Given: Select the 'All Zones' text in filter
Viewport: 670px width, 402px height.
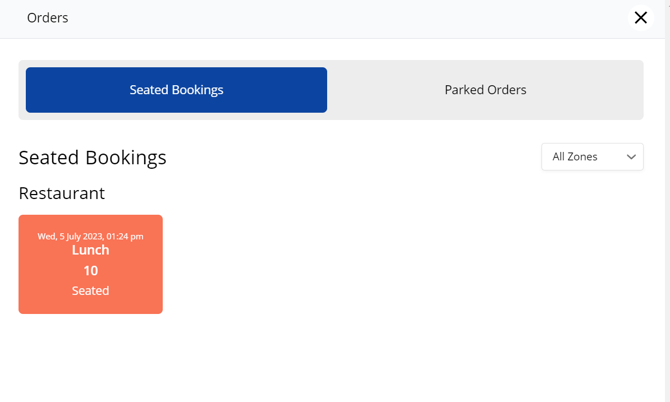Looking at the screenshot, I should [575, 157].
